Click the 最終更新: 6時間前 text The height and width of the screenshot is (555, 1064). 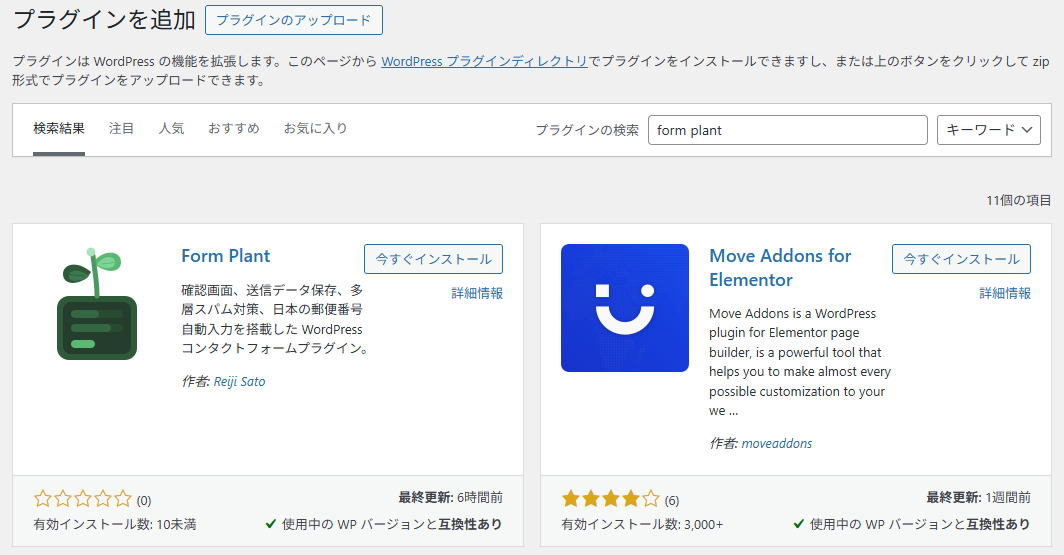coord(451,497)
